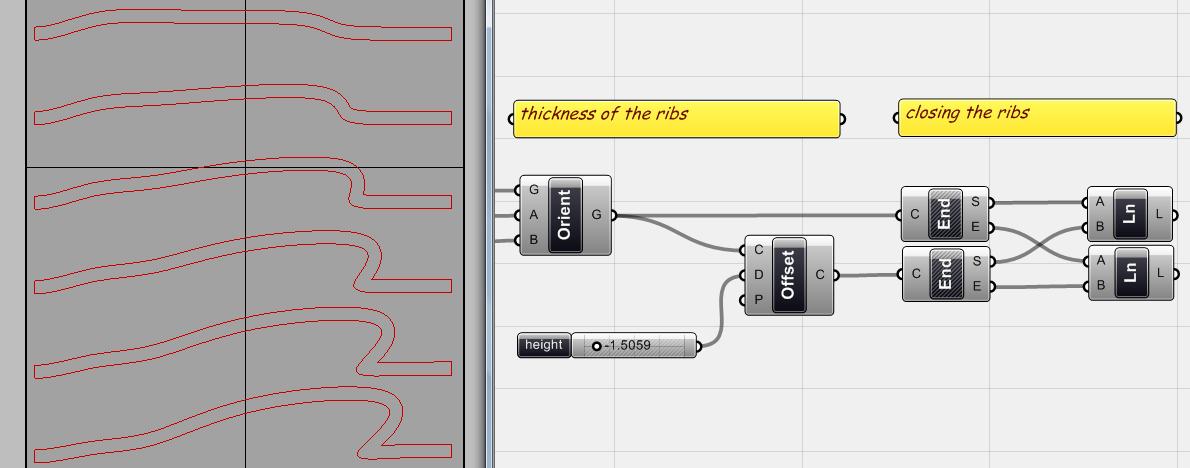Image resolution: width=1190 pixels, height=468 pixels.
Task: Click upper Ln component A input
Action: [x=1098, y=203]
